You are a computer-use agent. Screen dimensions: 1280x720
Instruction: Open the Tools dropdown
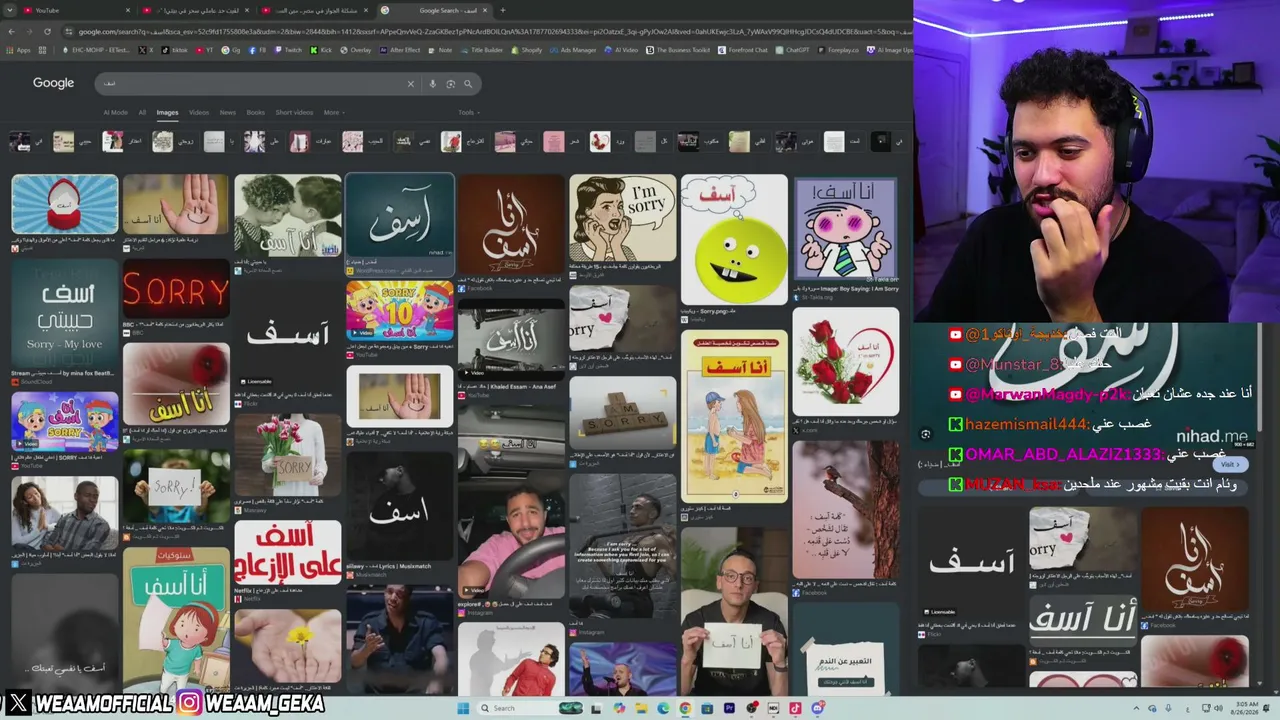tap(467, 112)
